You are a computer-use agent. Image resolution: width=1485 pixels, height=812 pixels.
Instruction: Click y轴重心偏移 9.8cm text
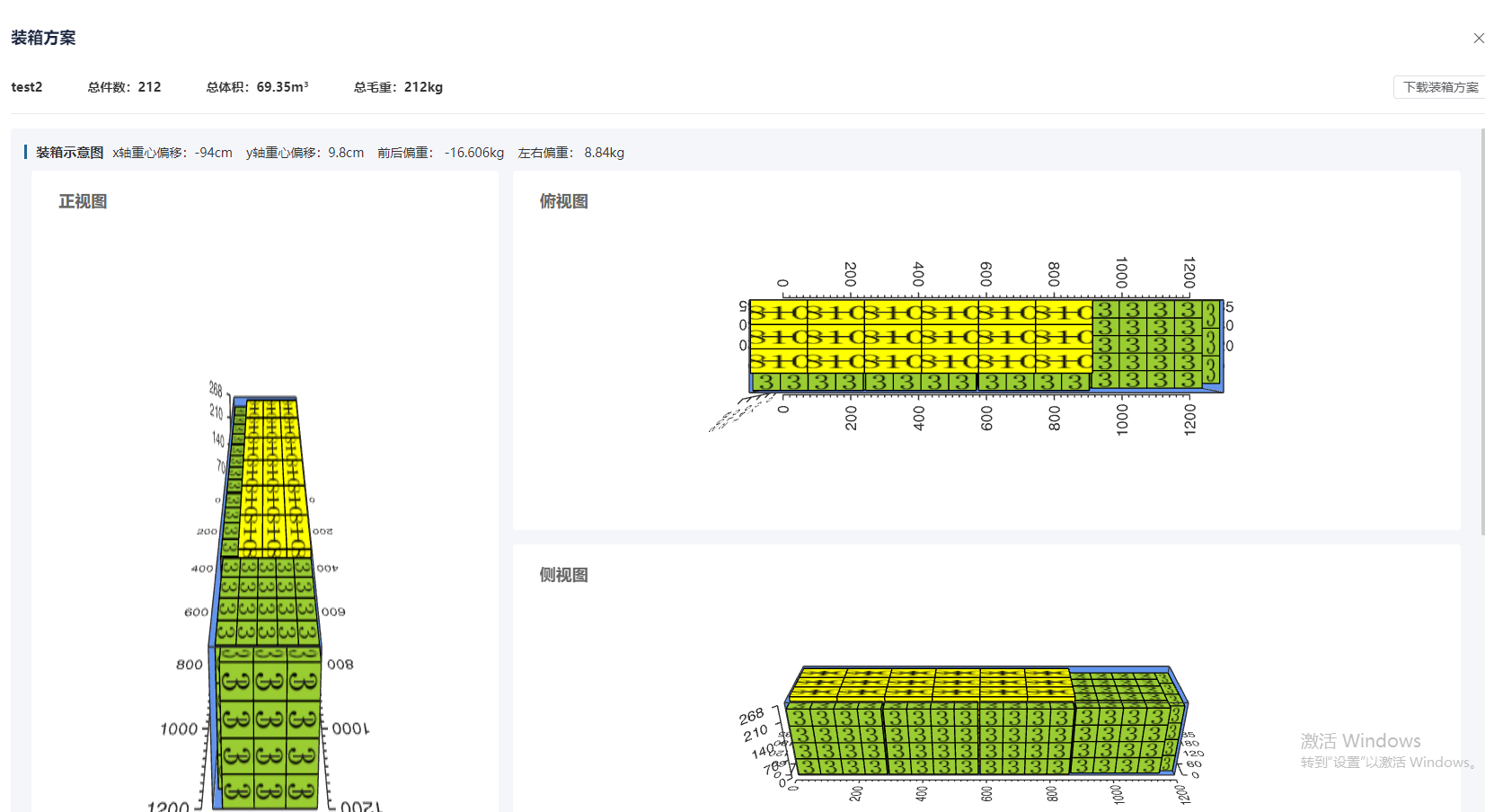pos(305,153)
